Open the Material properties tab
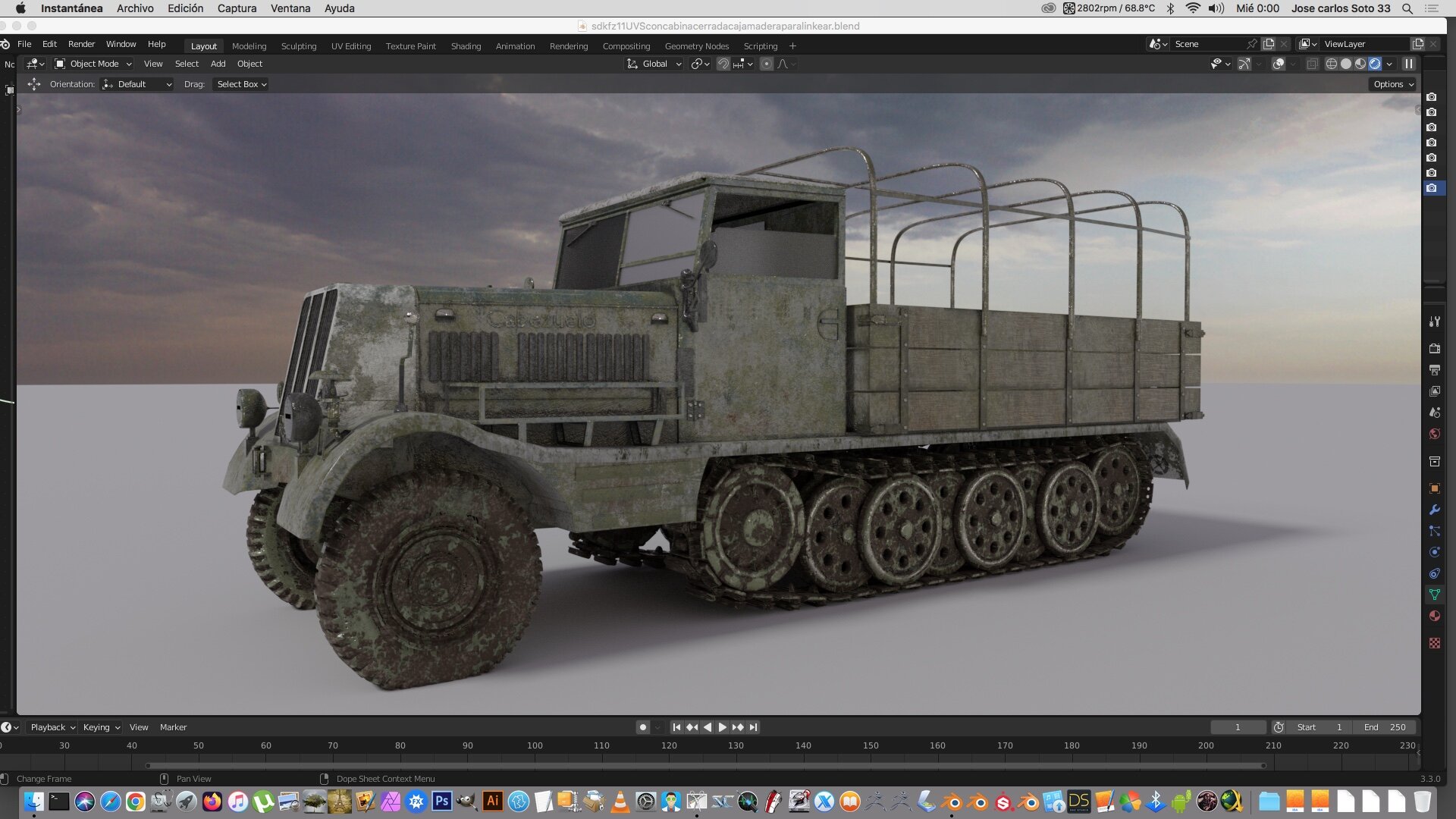Image resolution: width=1456 pixels, height=819 pixels. [x=1434, y=616]
